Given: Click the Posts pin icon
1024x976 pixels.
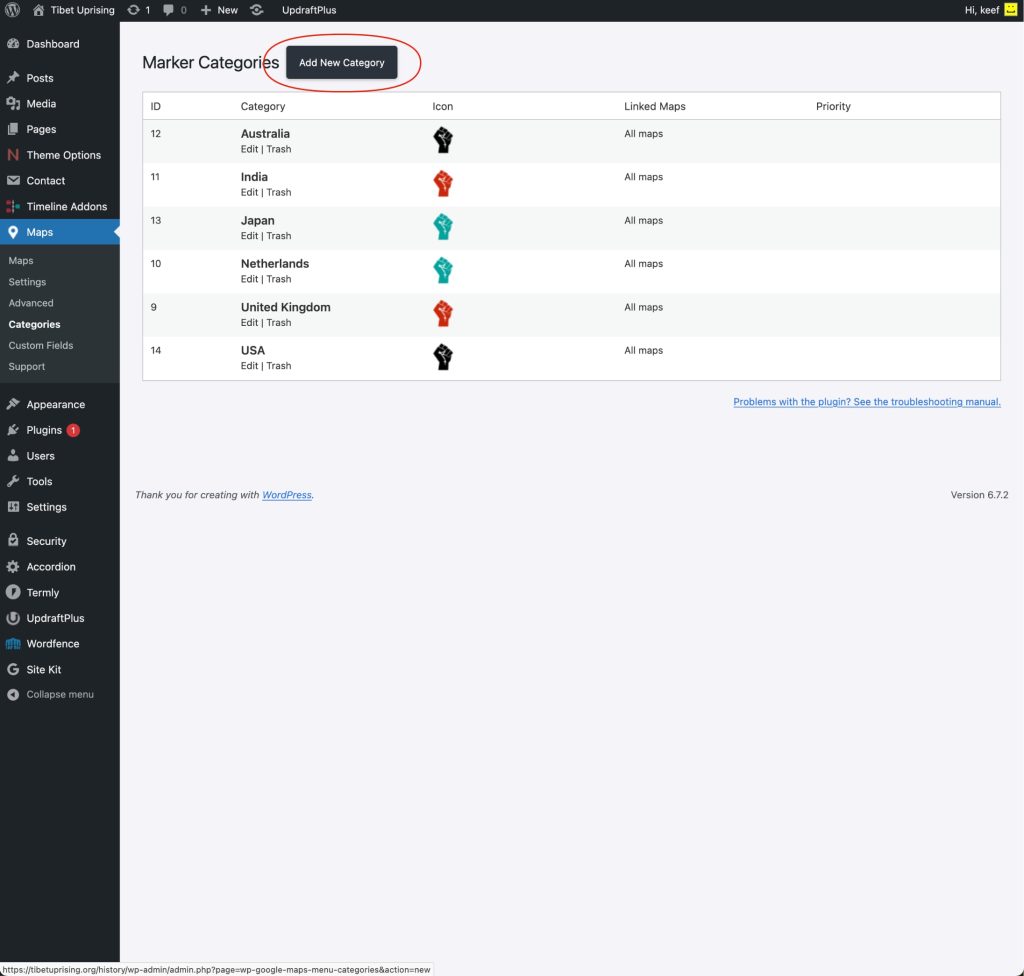Looking at the screenshot, I should tap(13, 78).
